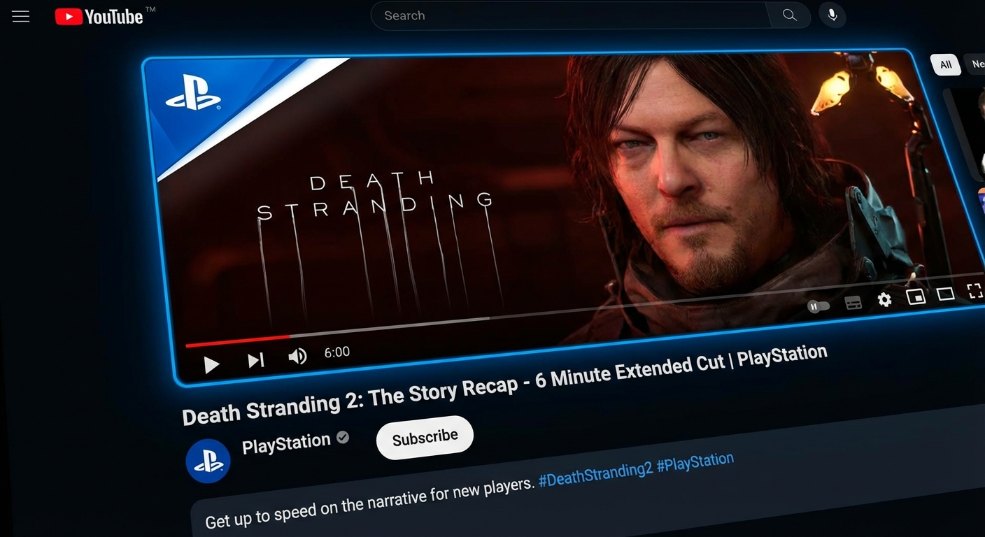985x537 pixels.
Task: Focus the Search input field
Action: coord(569,16)
